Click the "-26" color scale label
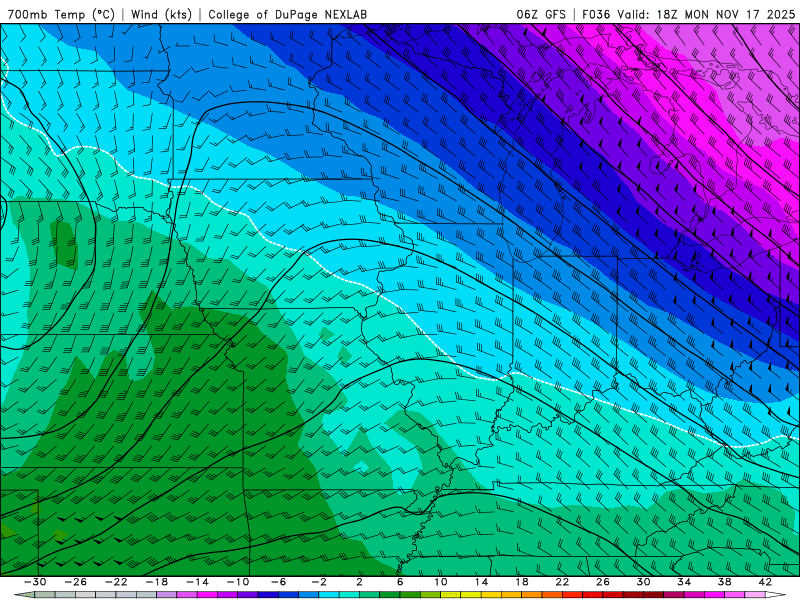Screen dimensions: 800x600 tap(76, 582)
